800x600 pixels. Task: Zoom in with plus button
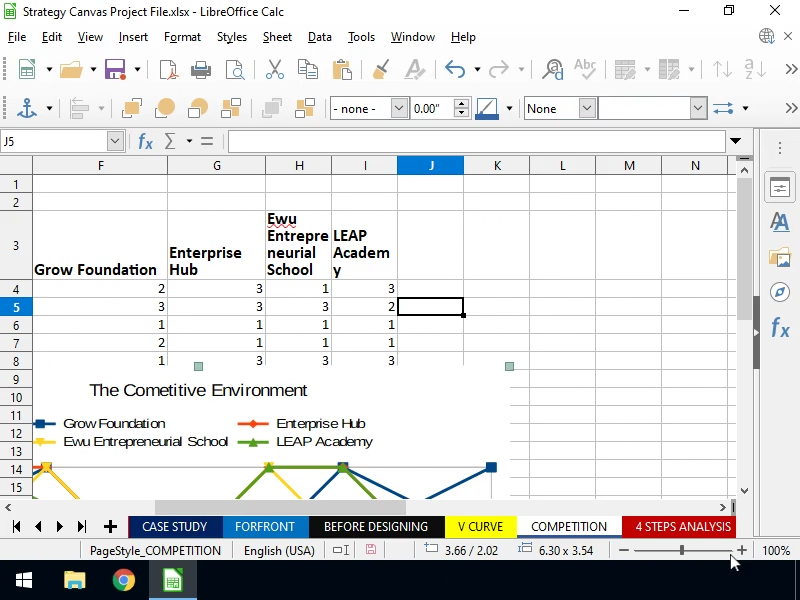[x=742, y=550]
